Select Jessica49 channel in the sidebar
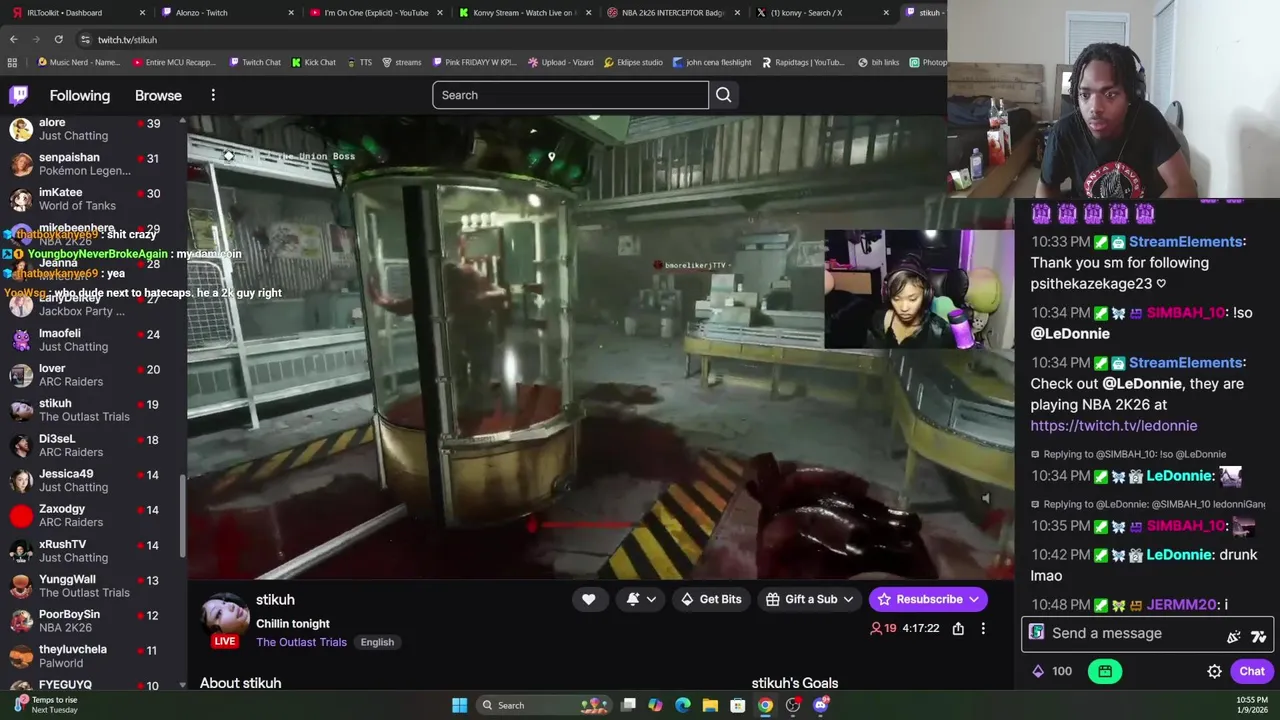 coord(91,480)
